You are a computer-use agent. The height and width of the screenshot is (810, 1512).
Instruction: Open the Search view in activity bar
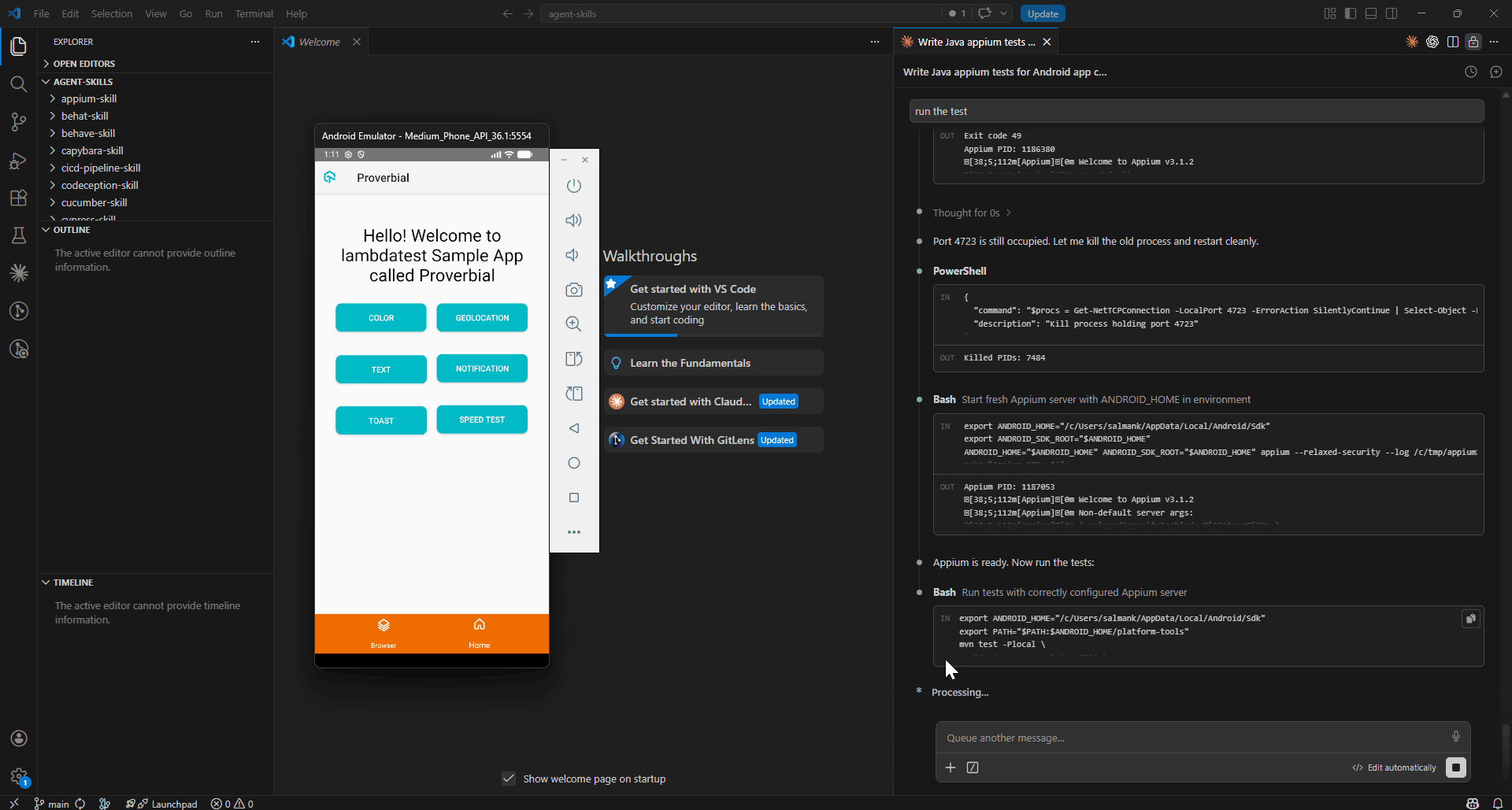tap(19, 84)
